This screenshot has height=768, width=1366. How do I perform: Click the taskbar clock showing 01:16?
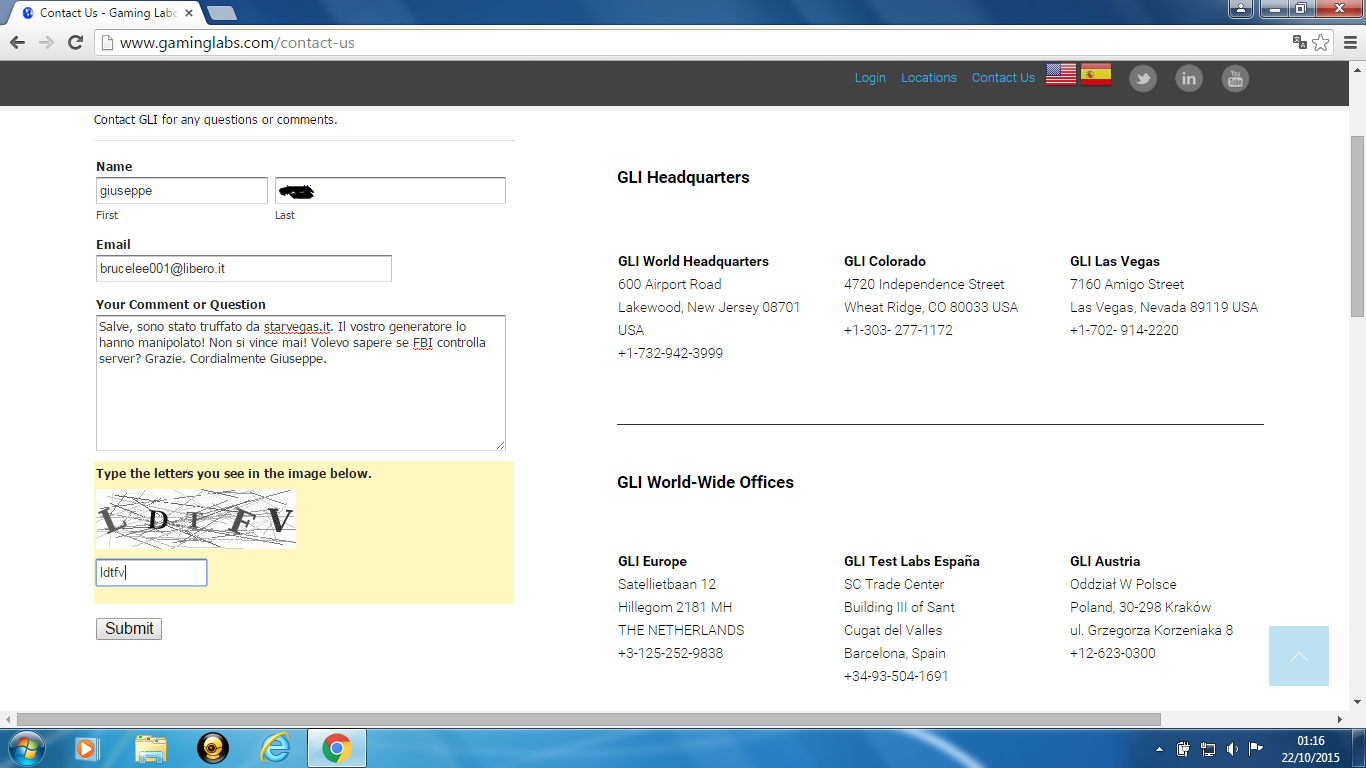tap(1310, 741)
